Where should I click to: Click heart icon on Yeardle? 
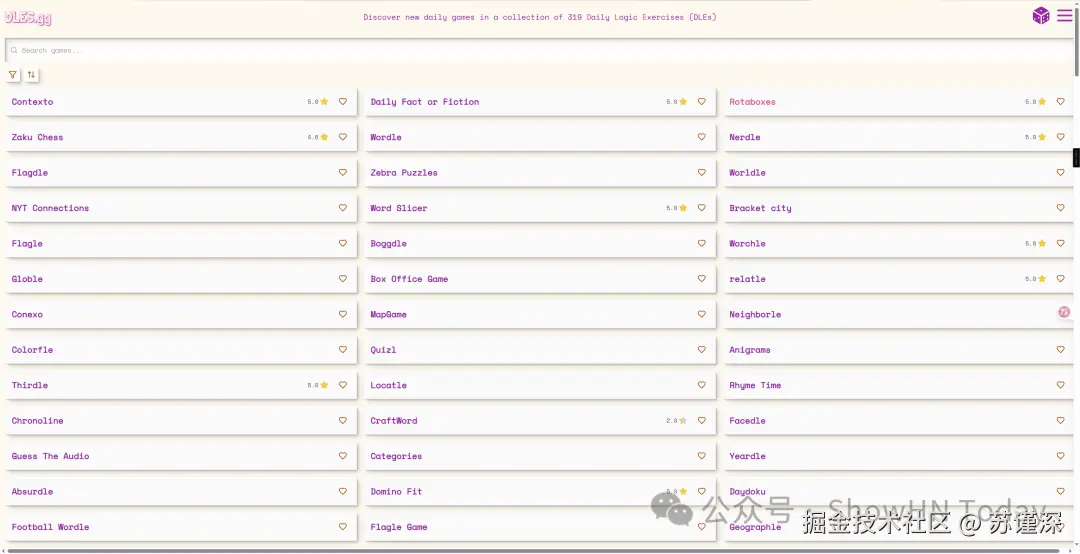[x=1060, y=455]
